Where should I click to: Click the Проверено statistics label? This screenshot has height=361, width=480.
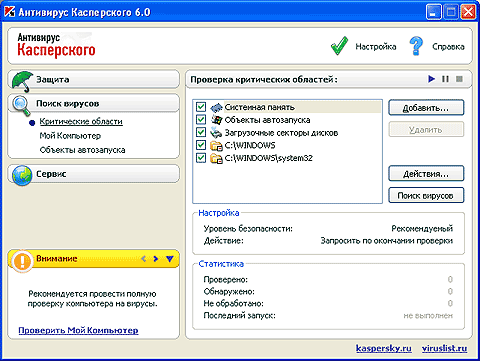click(x=226, y=279)
